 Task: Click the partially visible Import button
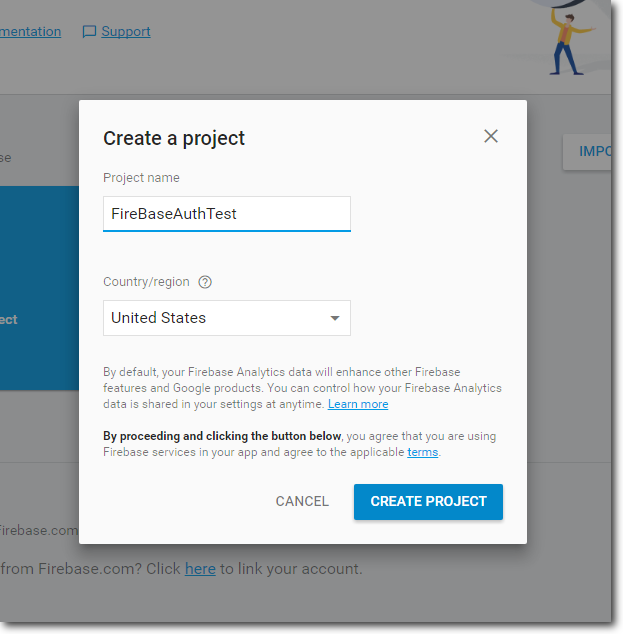pos(593,152)
